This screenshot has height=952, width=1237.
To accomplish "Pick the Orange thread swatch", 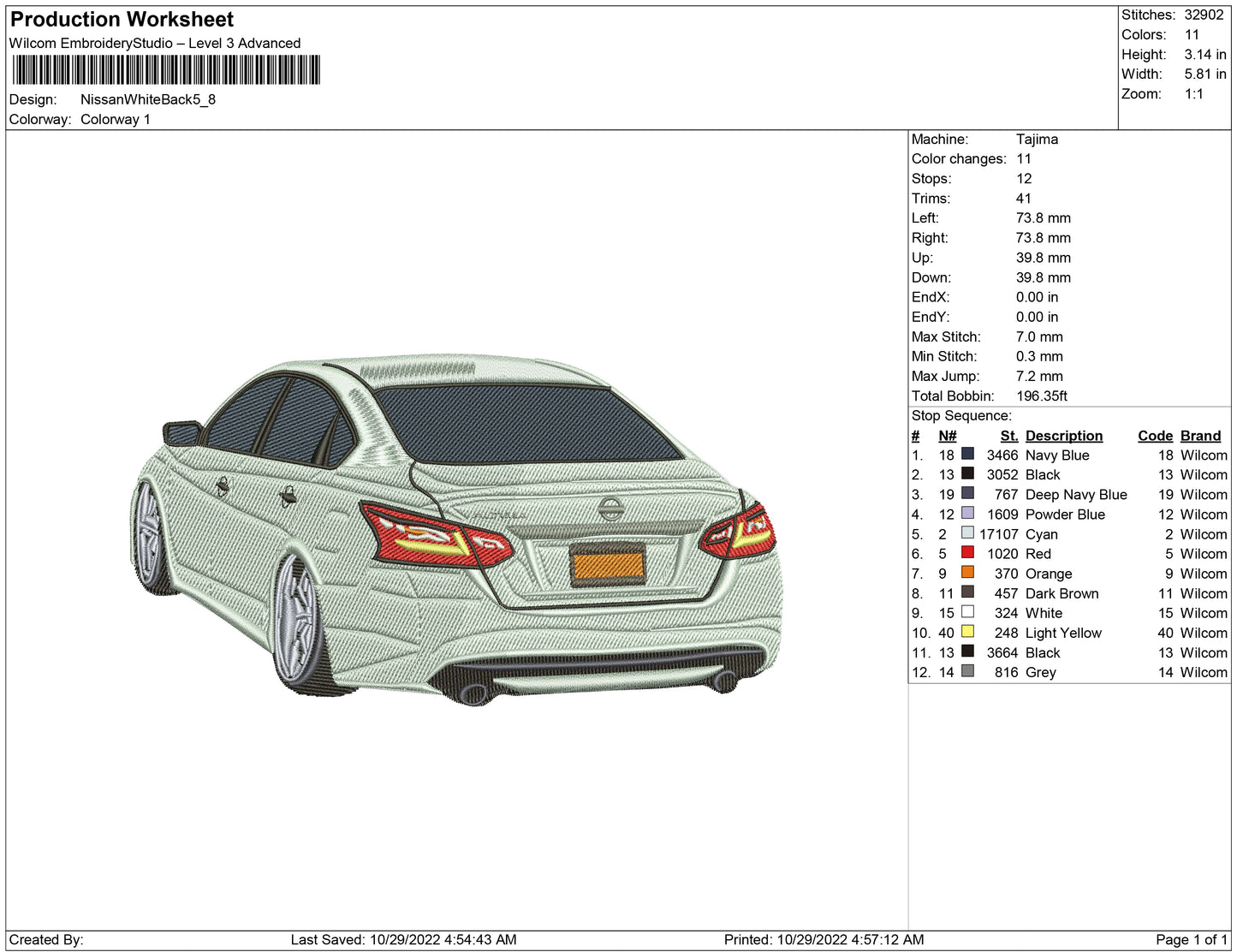I will 967,572.
